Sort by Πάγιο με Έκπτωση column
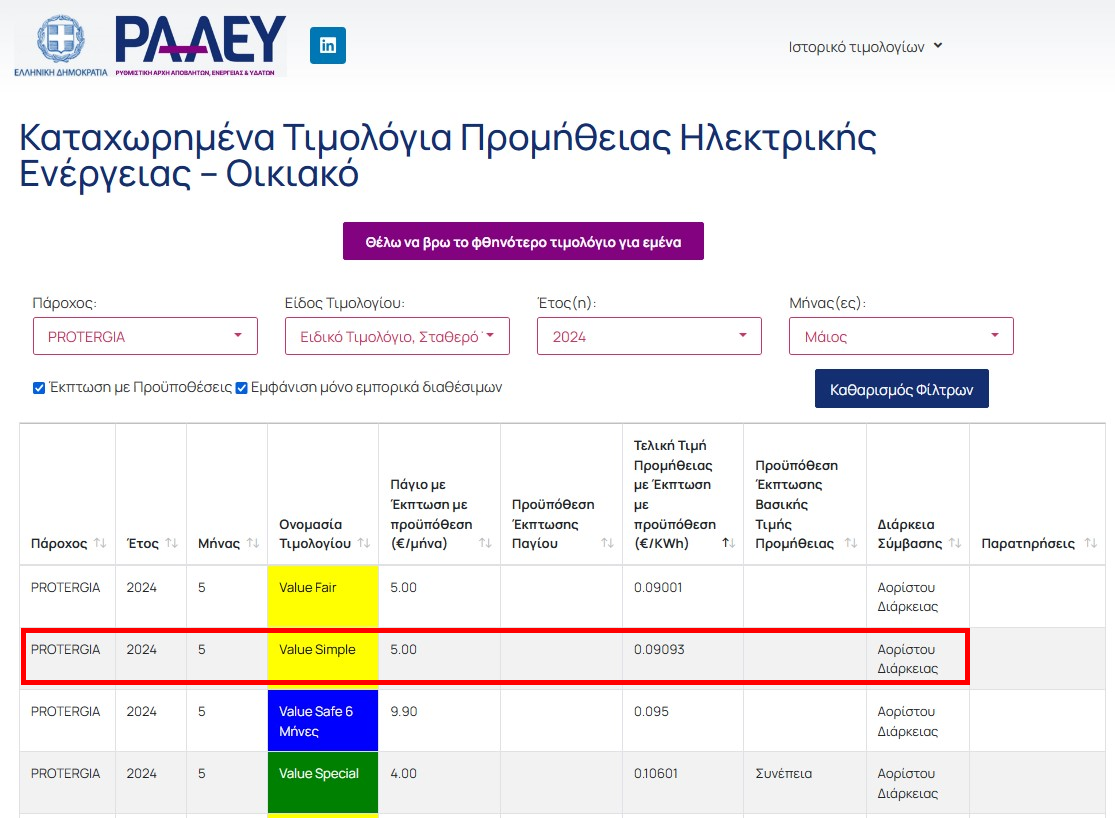The image size is (1115, 818). click(x=485, y=543)
